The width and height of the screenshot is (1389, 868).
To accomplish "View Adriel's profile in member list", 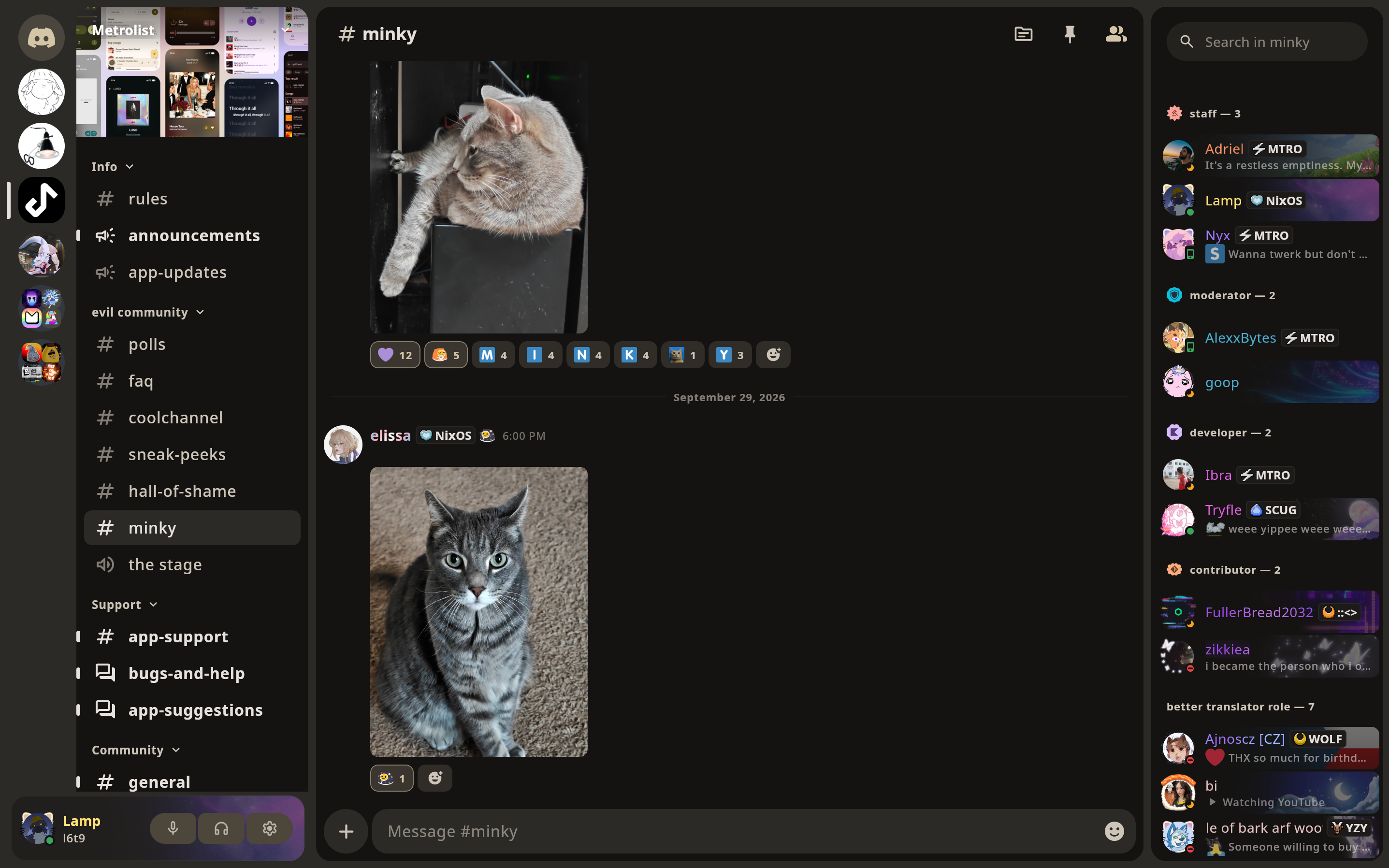I will coord(1270,156).
